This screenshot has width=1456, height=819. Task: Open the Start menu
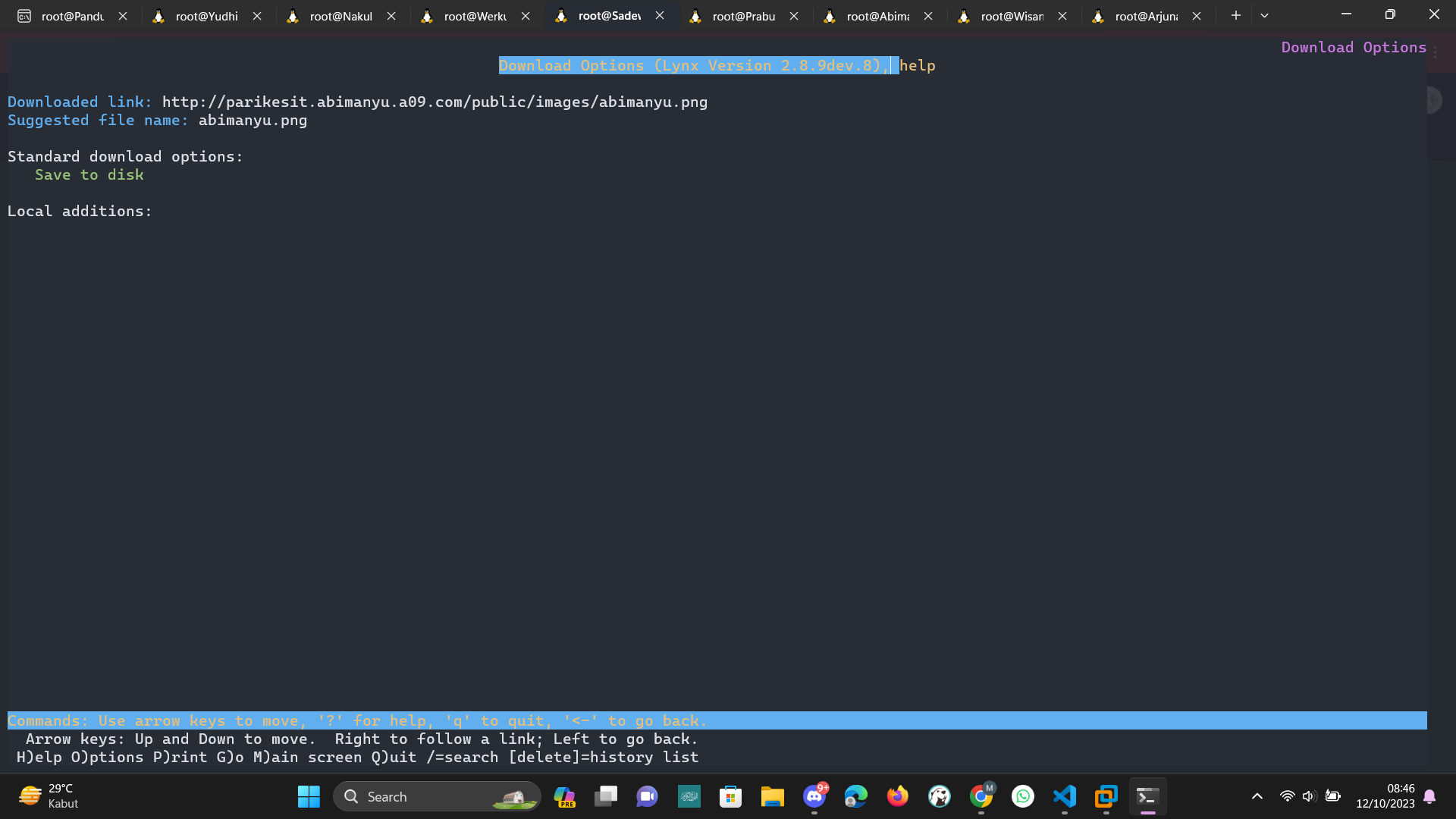click(x=309, y=796)
